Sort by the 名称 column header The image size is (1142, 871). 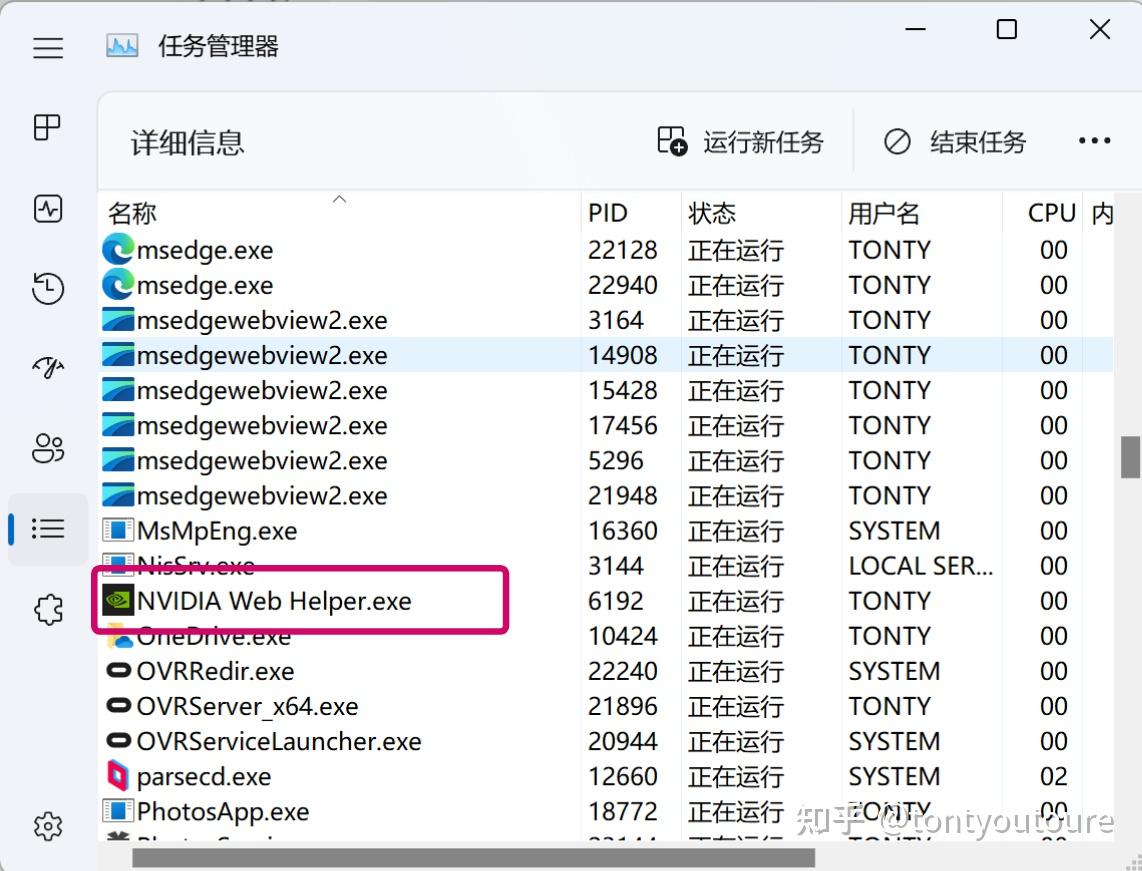pos(339,213)
